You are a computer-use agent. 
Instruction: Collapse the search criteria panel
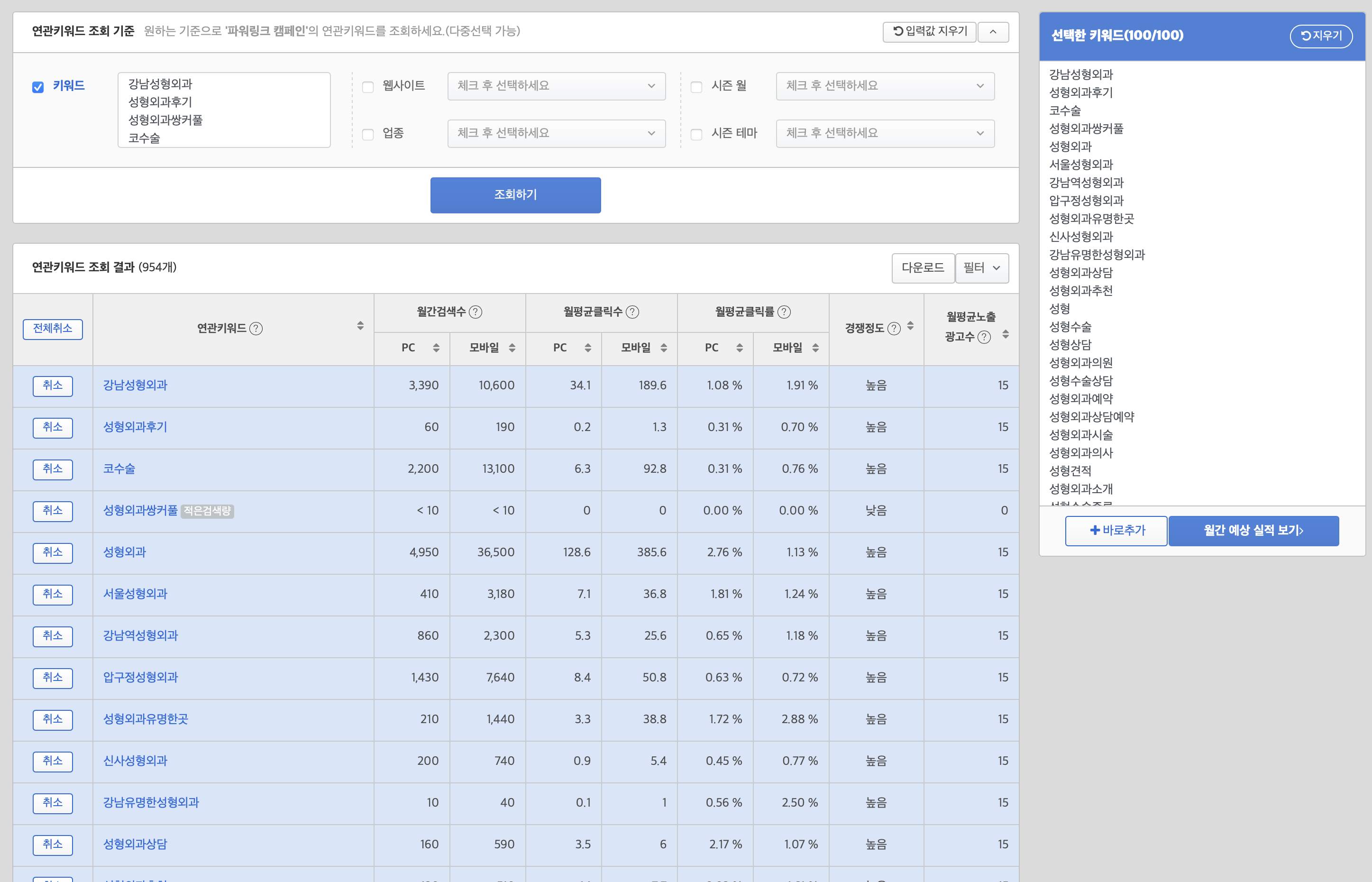(993, 32)
